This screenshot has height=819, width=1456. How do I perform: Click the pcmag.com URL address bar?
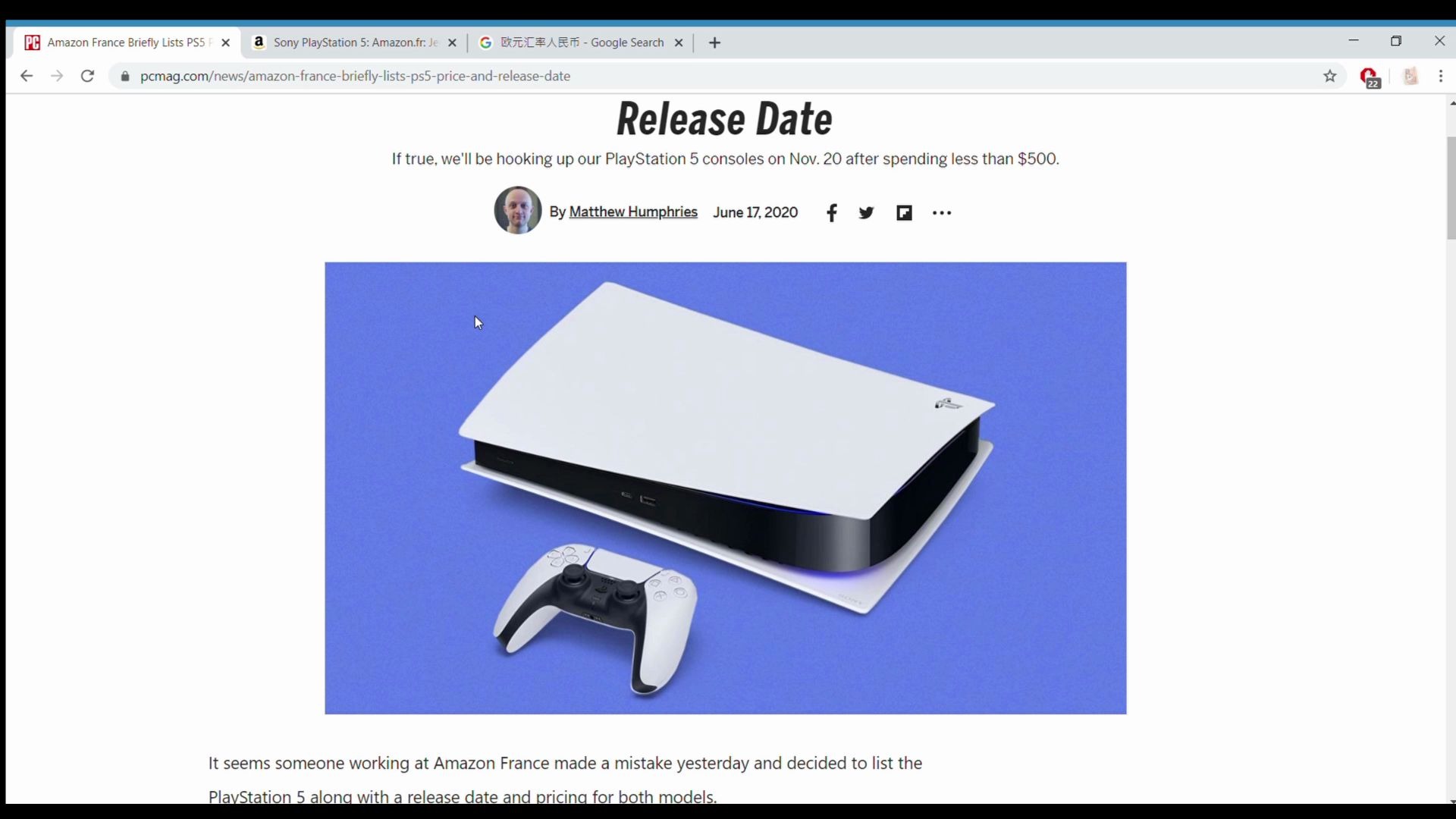(355, 75)
